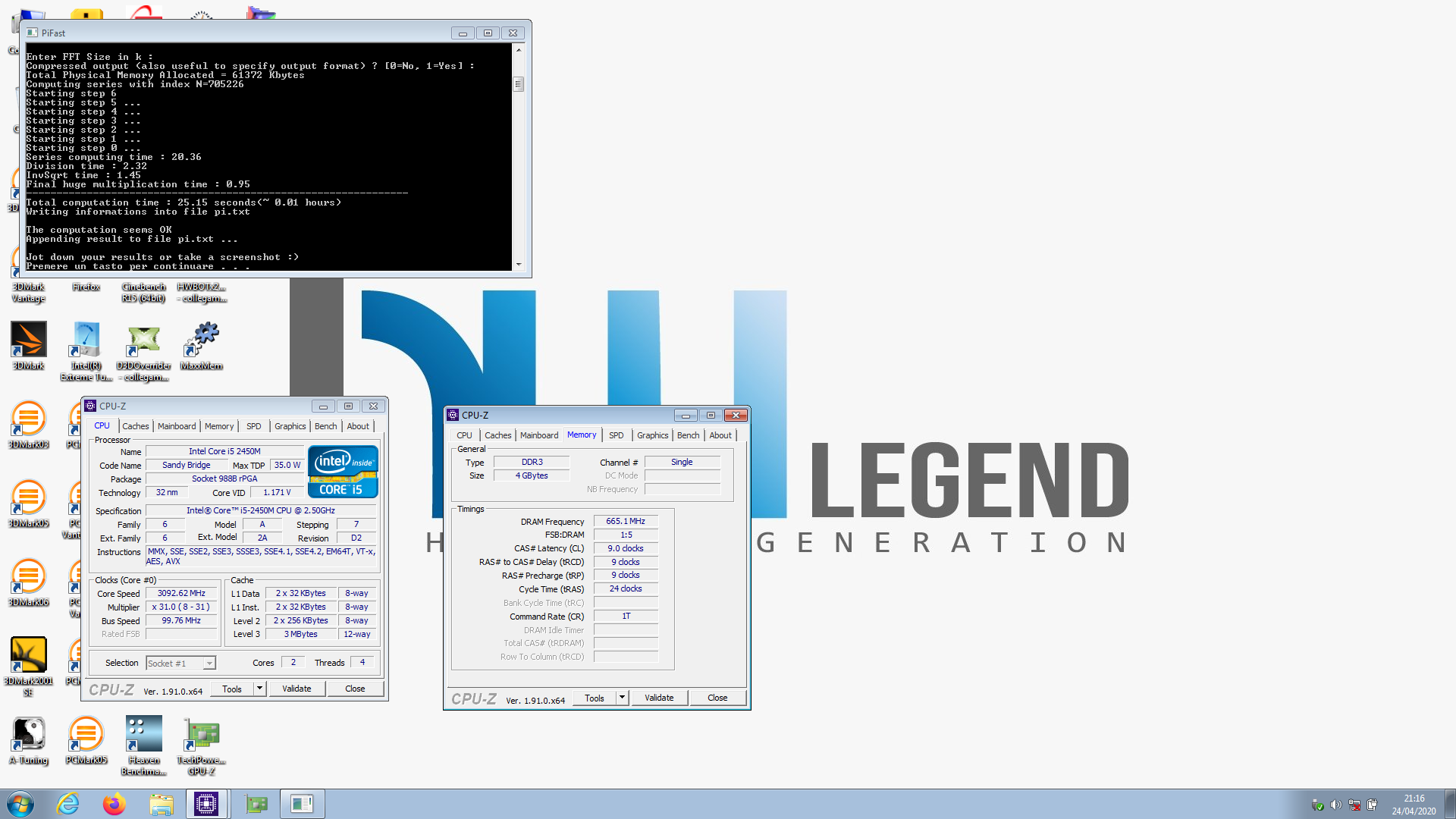Click Tools button in left CPU-Z window

232,689
